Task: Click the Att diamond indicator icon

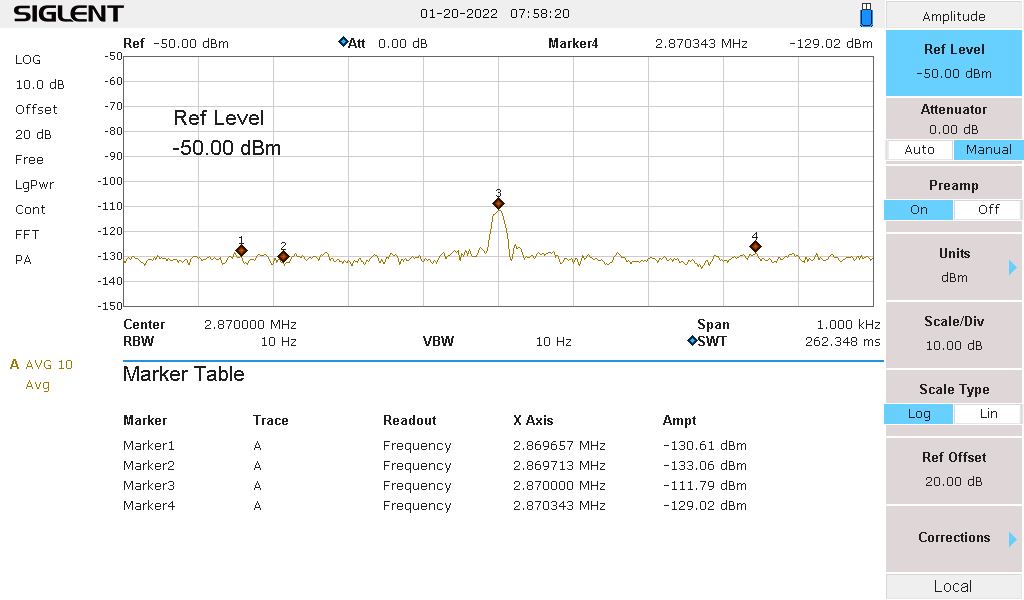Action: 343,42
